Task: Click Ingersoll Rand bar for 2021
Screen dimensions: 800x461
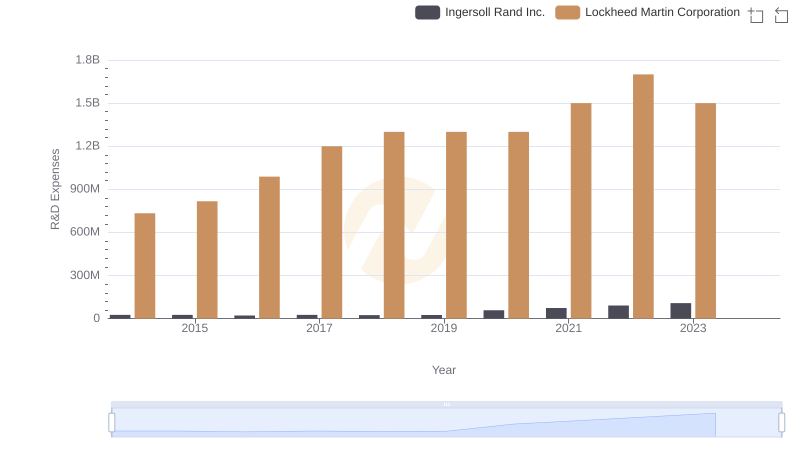Action: (x=556, y=313)
